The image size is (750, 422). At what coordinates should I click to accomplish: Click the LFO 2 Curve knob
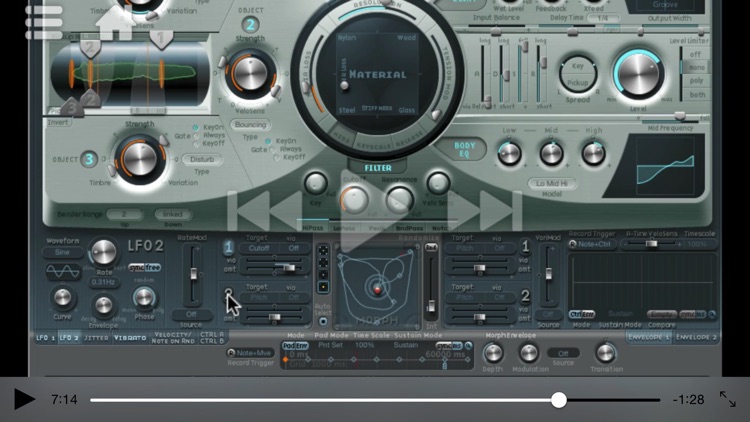click(62, 297)
